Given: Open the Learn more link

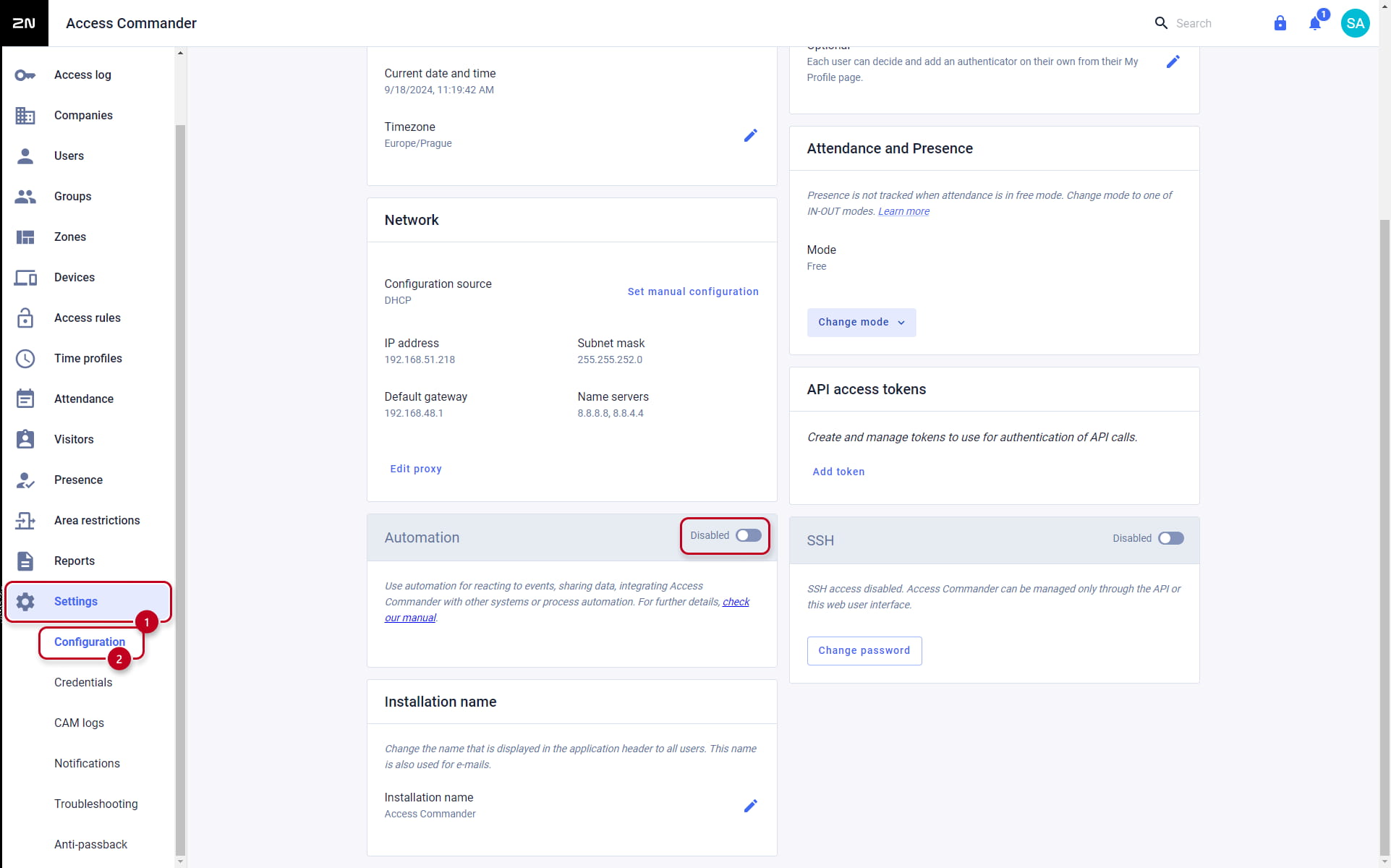Looking at the screenshot, I should [903, 211].
